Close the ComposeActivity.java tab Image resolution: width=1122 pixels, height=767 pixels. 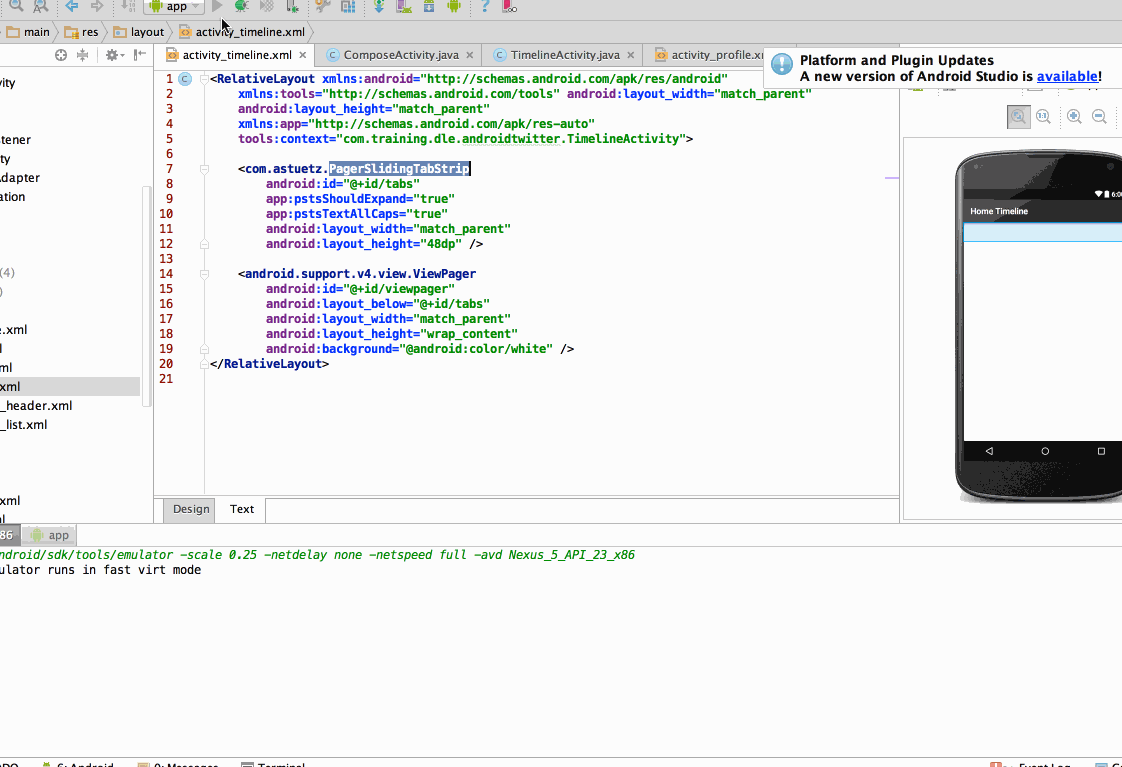click(469, 55)
